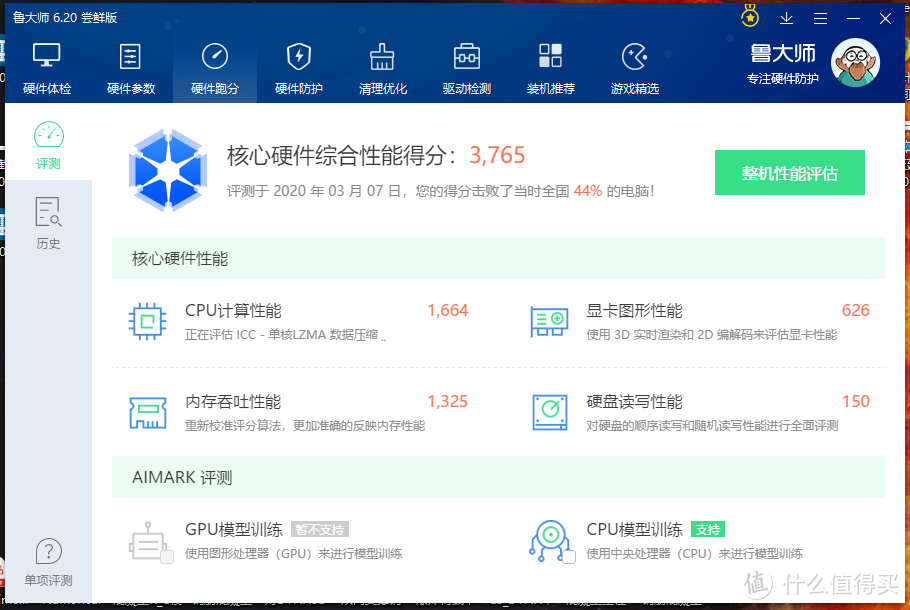Open the hamburger main menu
Viewport: 910px width, 610px height.
point(820,18)
